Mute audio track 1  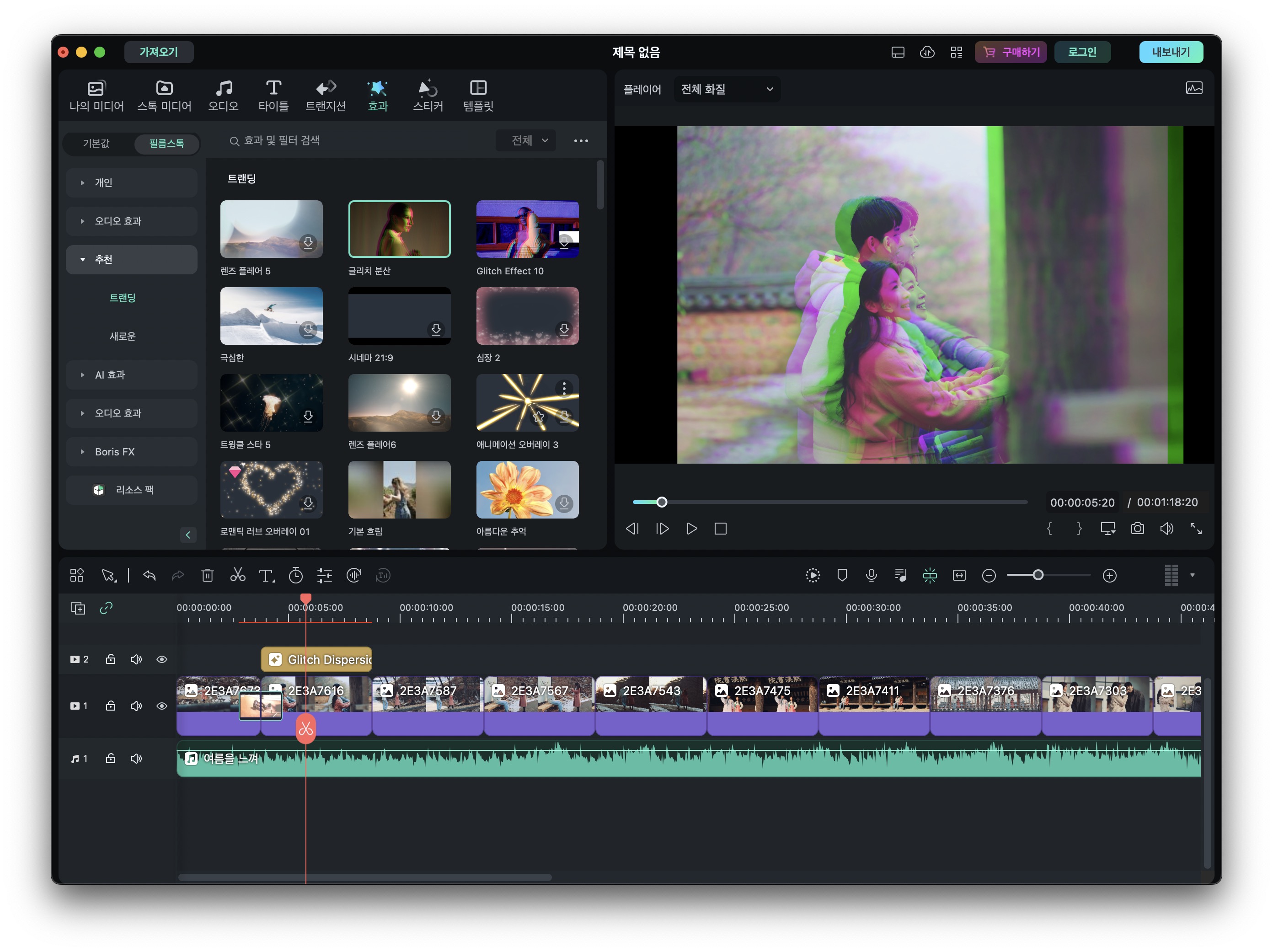tap(136, 758)
